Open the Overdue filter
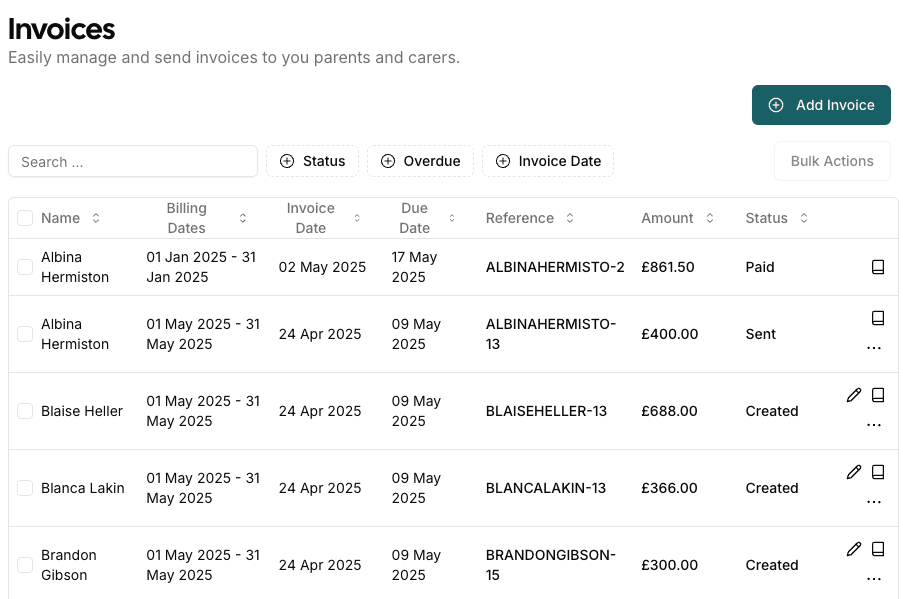This screenshot has height=599, width=903. (x=420, y=161)
